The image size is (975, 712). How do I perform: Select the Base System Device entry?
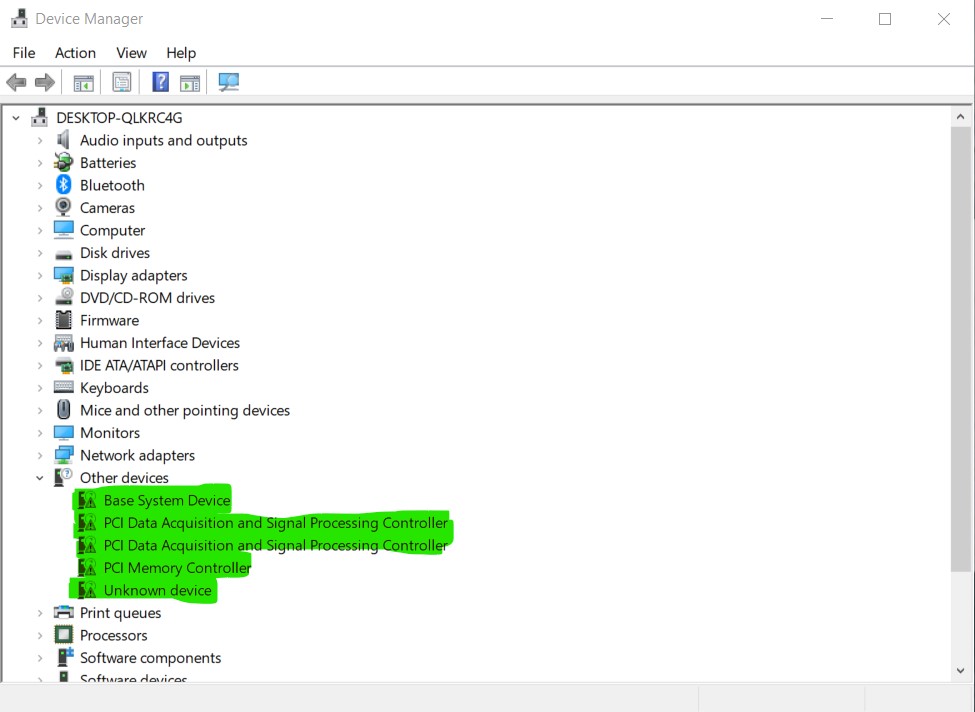(x=166, y=500)
